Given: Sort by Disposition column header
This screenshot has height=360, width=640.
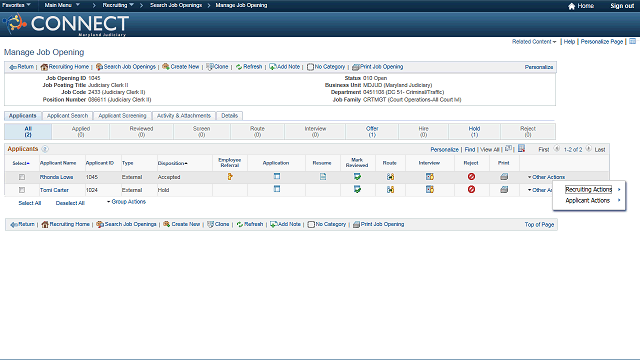Looking at the screenshot, I should [173, 163].
